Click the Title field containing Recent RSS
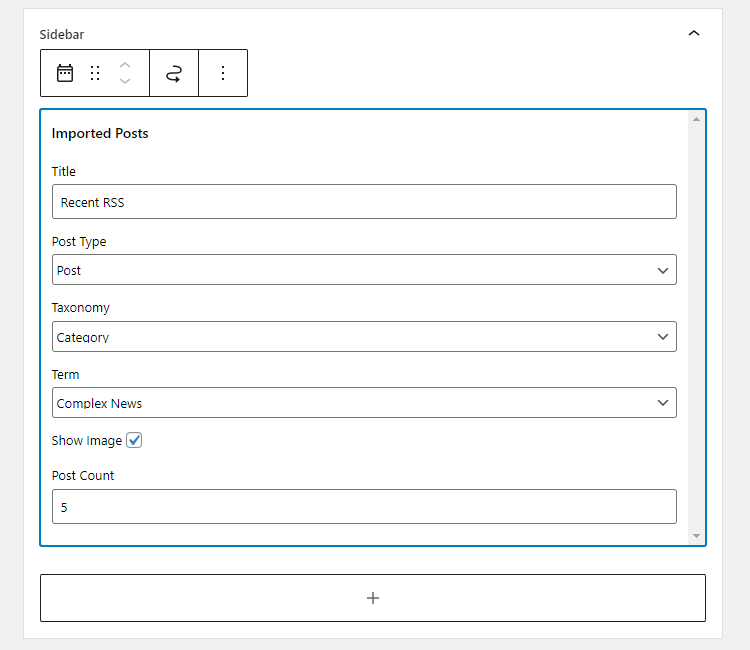 364,202
